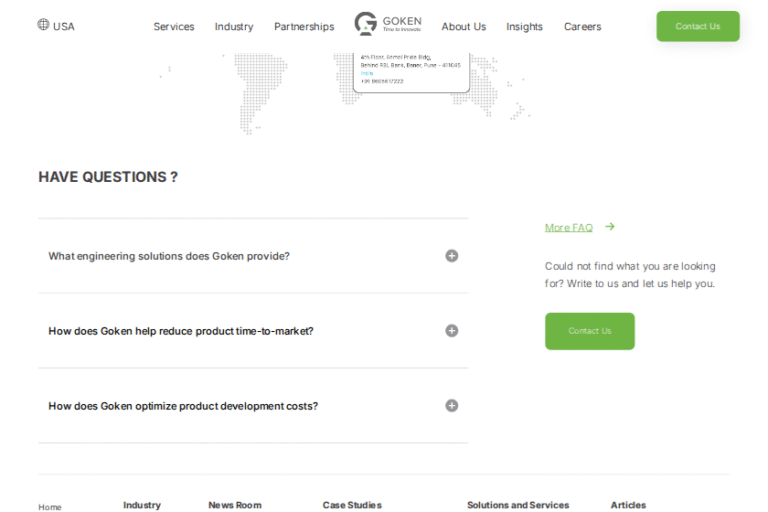Click plus icon for engineering solutions question
The image size is (768, 512).
pyautogui.click(x=451, y=256)
